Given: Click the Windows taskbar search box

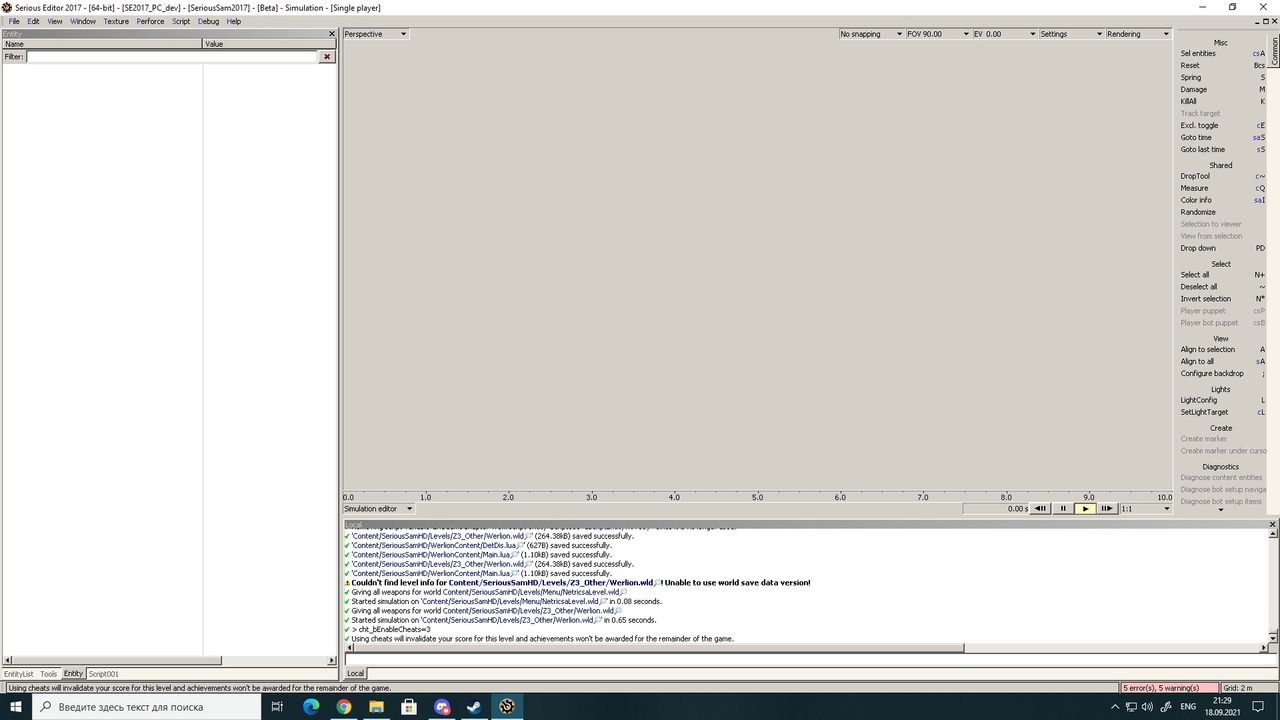Looking at the screenshot, I should coord(148,706).
